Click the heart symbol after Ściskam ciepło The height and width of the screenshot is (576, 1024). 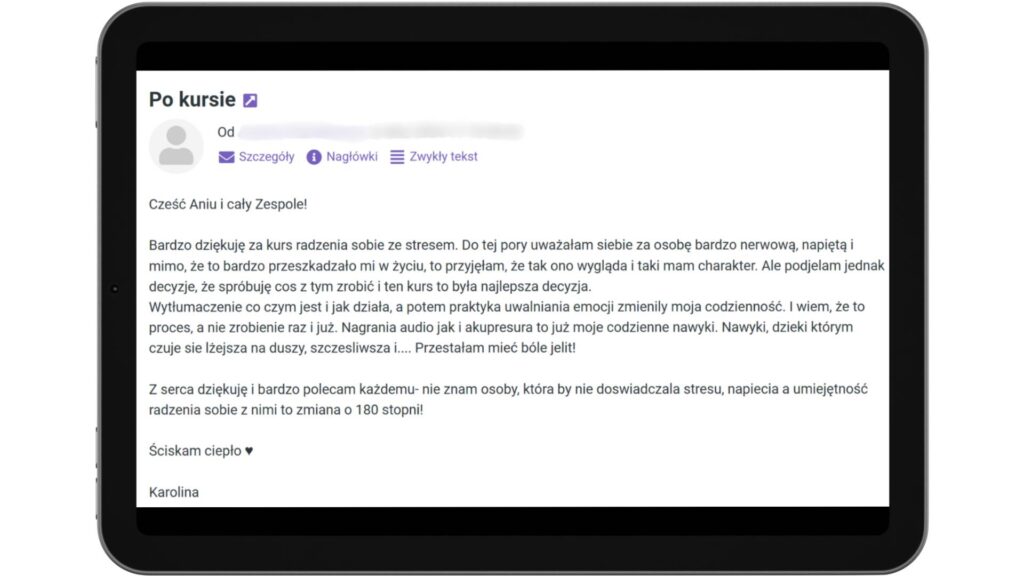pyautogui.click(x=249, y=451)
